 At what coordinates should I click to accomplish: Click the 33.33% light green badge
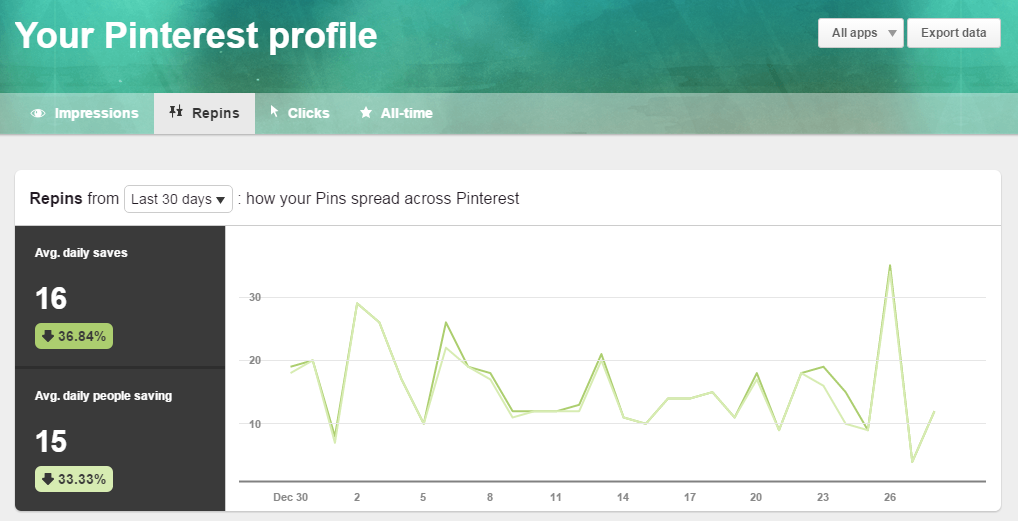(74, 479)
